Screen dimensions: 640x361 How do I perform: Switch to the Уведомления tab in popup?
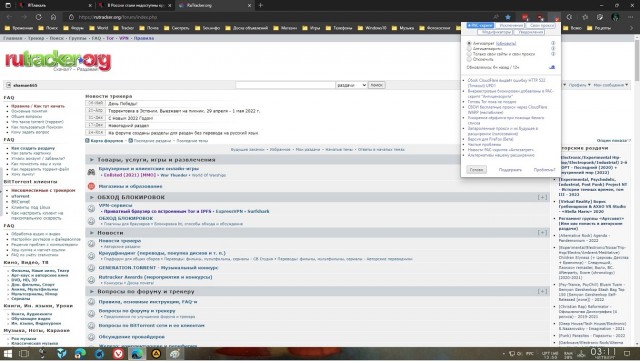tap(530, 32)
